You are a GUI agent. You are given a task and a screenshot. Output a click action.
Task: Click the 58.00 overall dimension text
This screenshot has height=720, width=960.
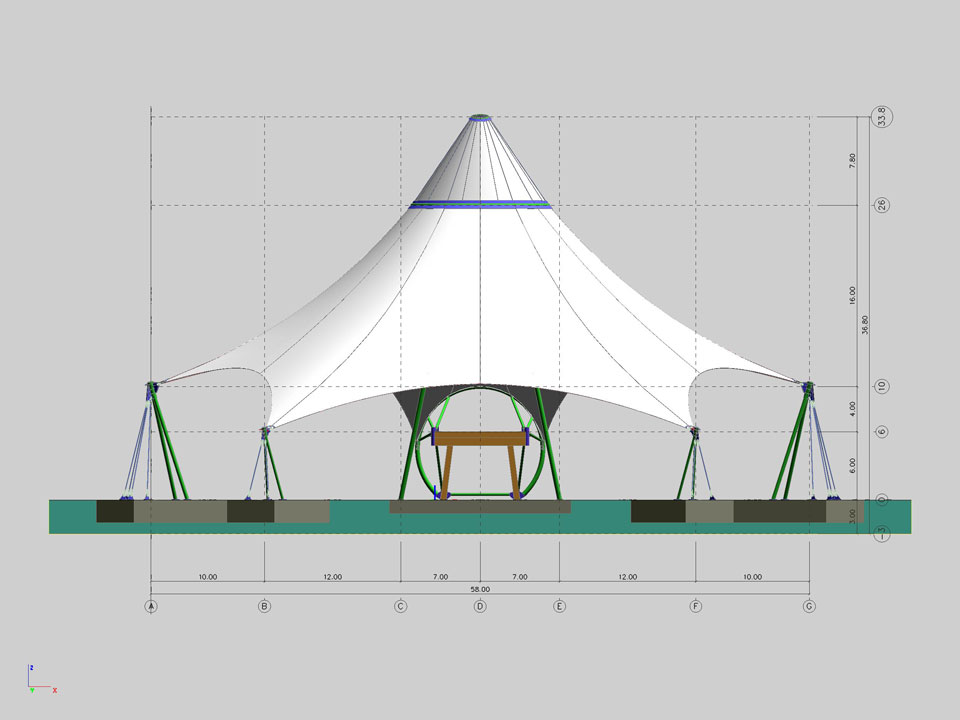coord(480,590)
